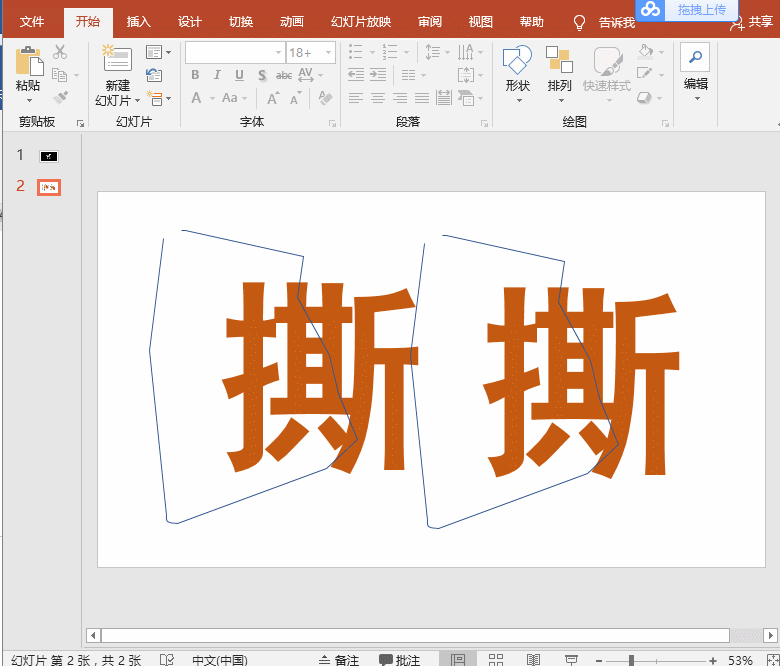Click the zoom slider handle
This screenshot has height=666, width=780.
[x=631, y=661]
